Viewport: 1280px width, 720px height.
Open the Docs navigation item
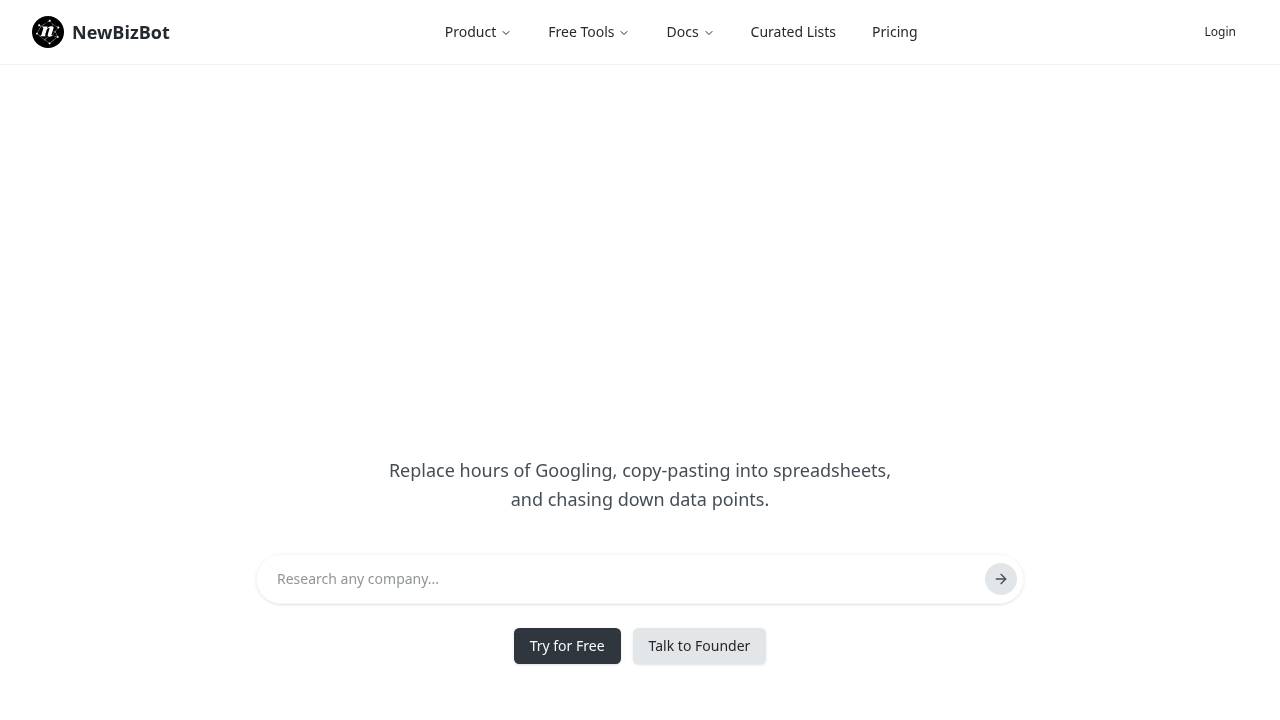(682, 31)
